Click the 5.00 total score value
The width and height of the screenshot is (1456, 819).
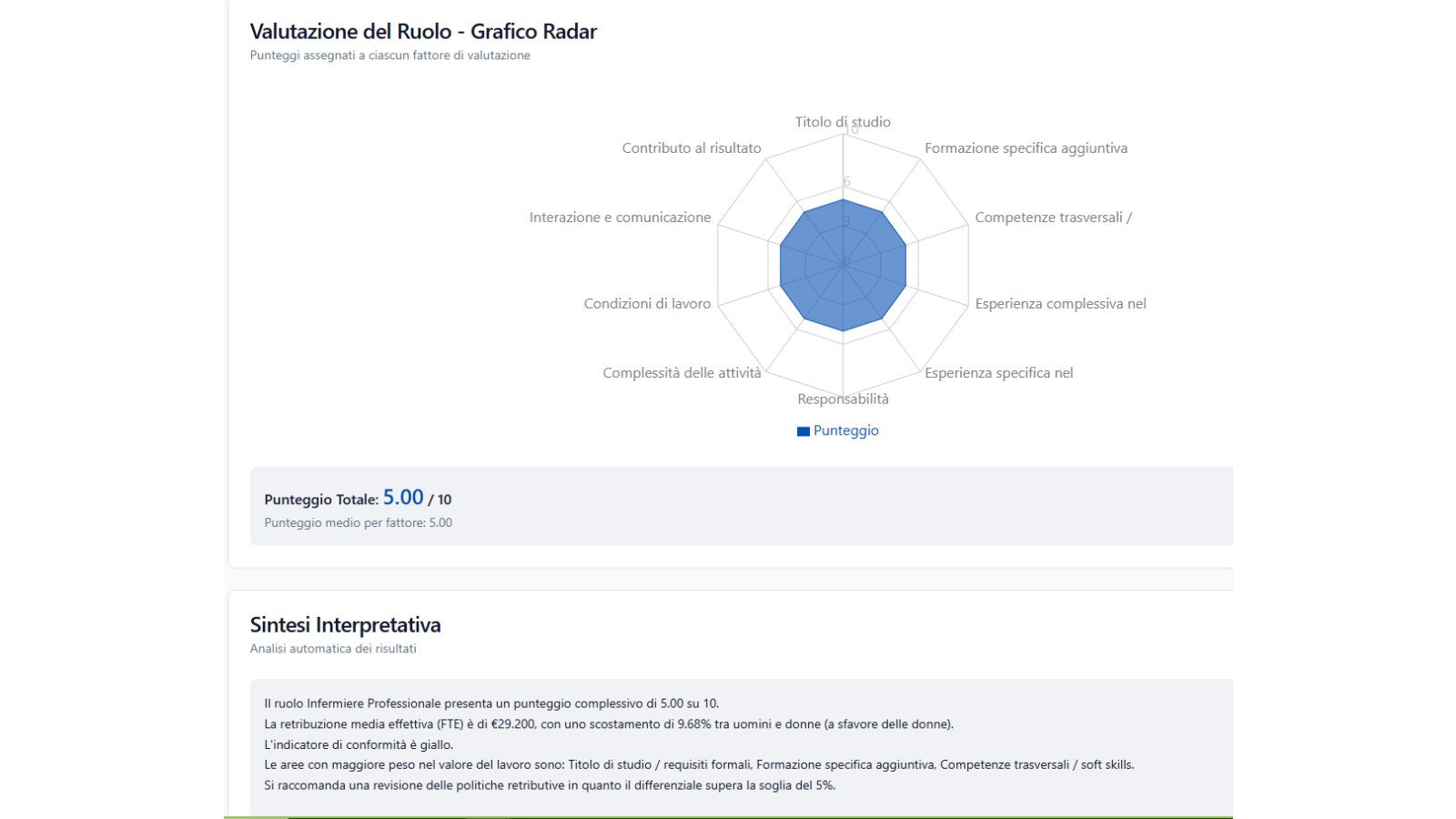(x=403, y=498)
